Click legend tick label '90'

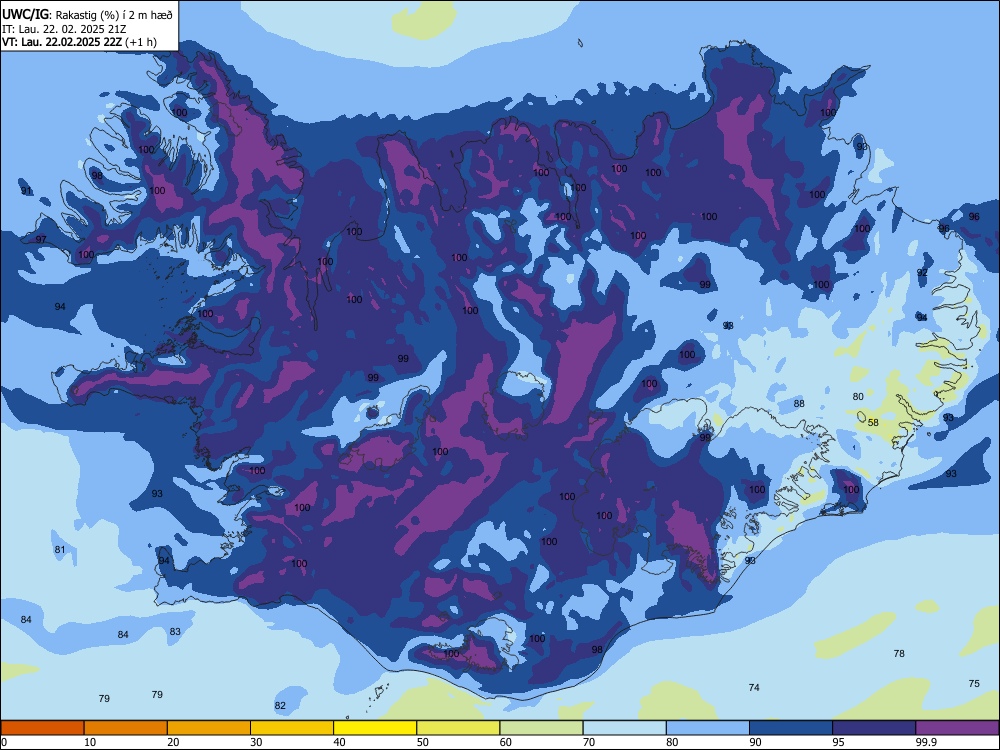(755, 742)
